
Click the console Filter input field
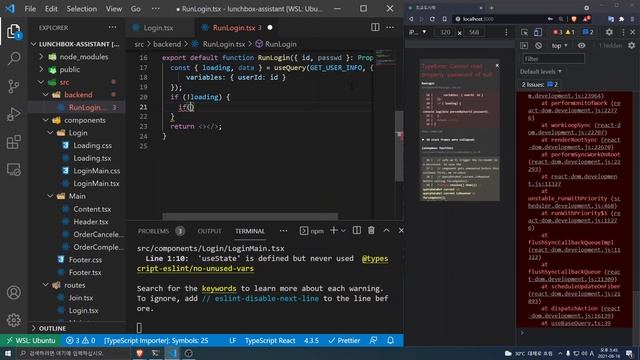553,59
